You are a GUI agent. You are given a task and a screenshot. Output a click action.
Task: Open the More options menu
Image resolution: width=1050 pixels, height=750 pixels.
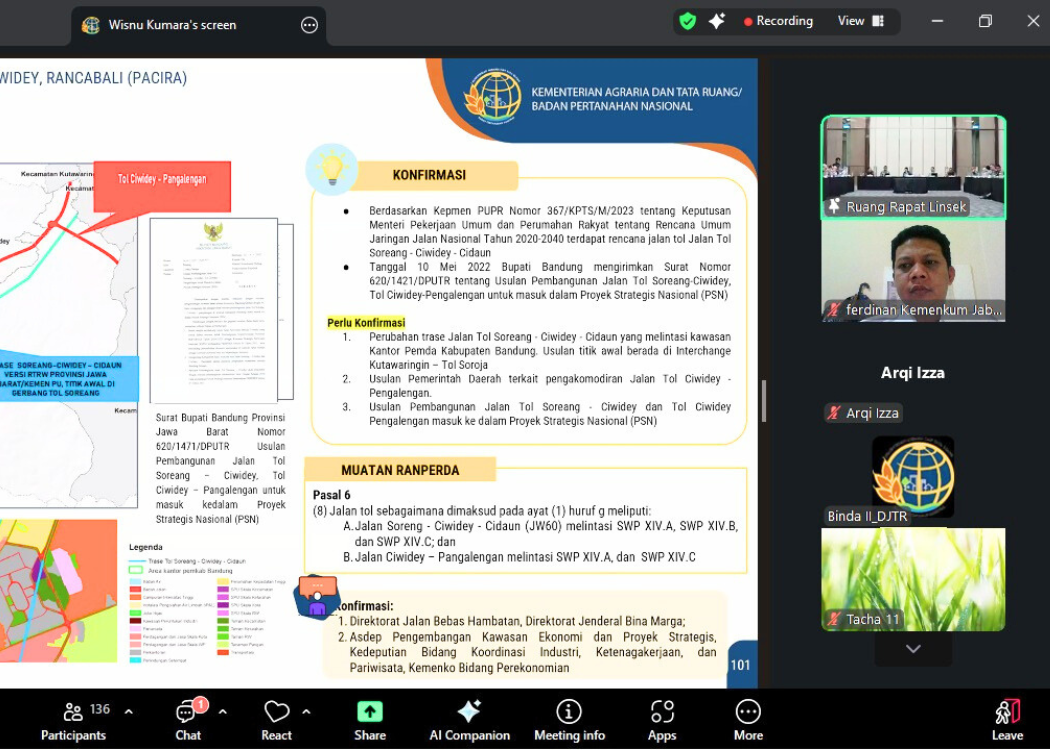[x=748, y=720]
